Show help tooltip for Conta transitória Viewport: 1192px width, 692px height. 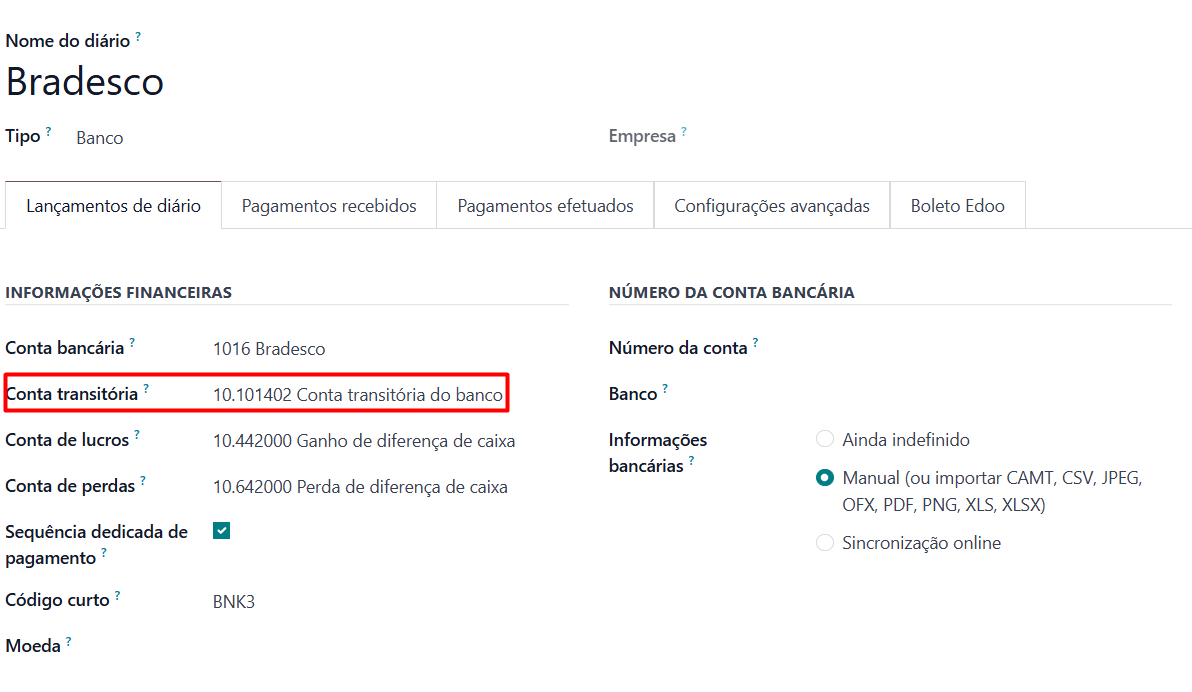145,389
